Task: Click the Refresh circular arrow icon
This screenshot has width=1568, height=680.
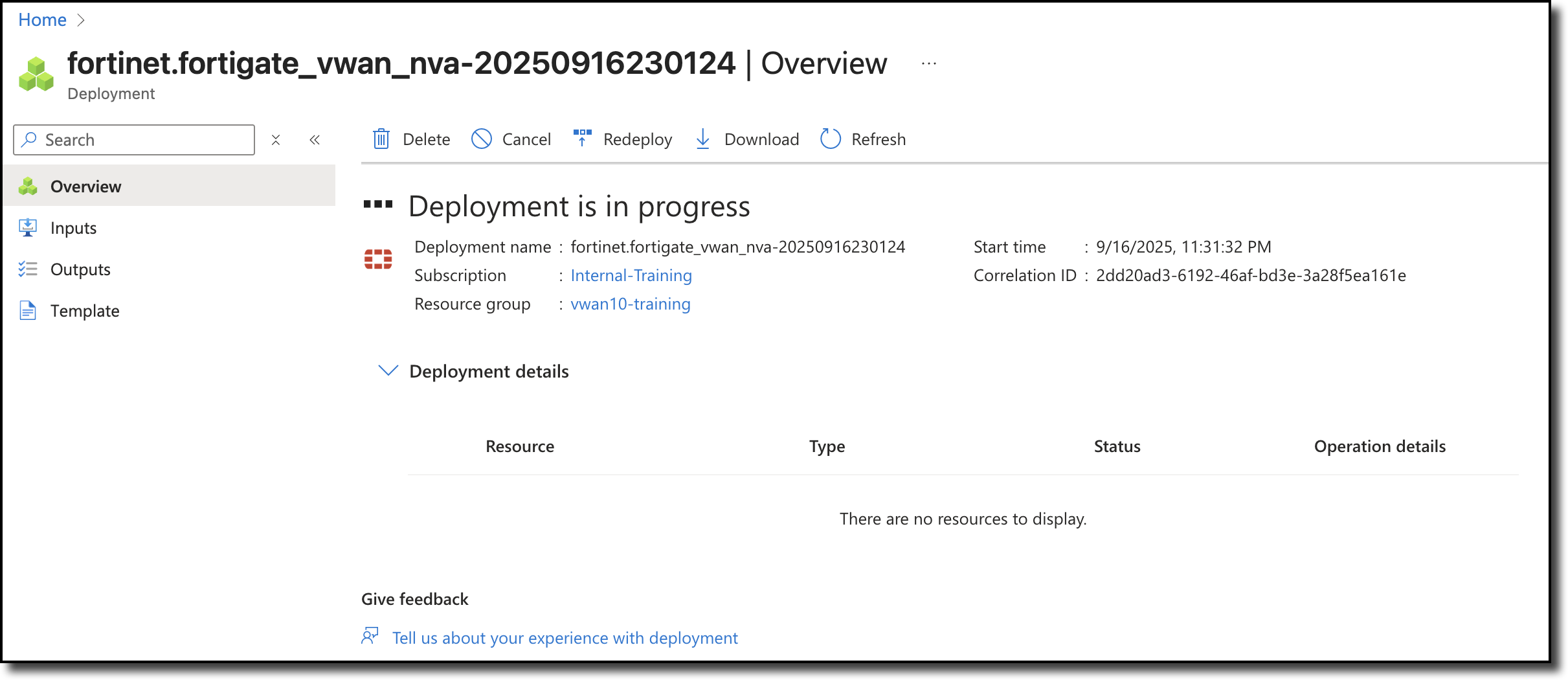Action: coord(830,139)
